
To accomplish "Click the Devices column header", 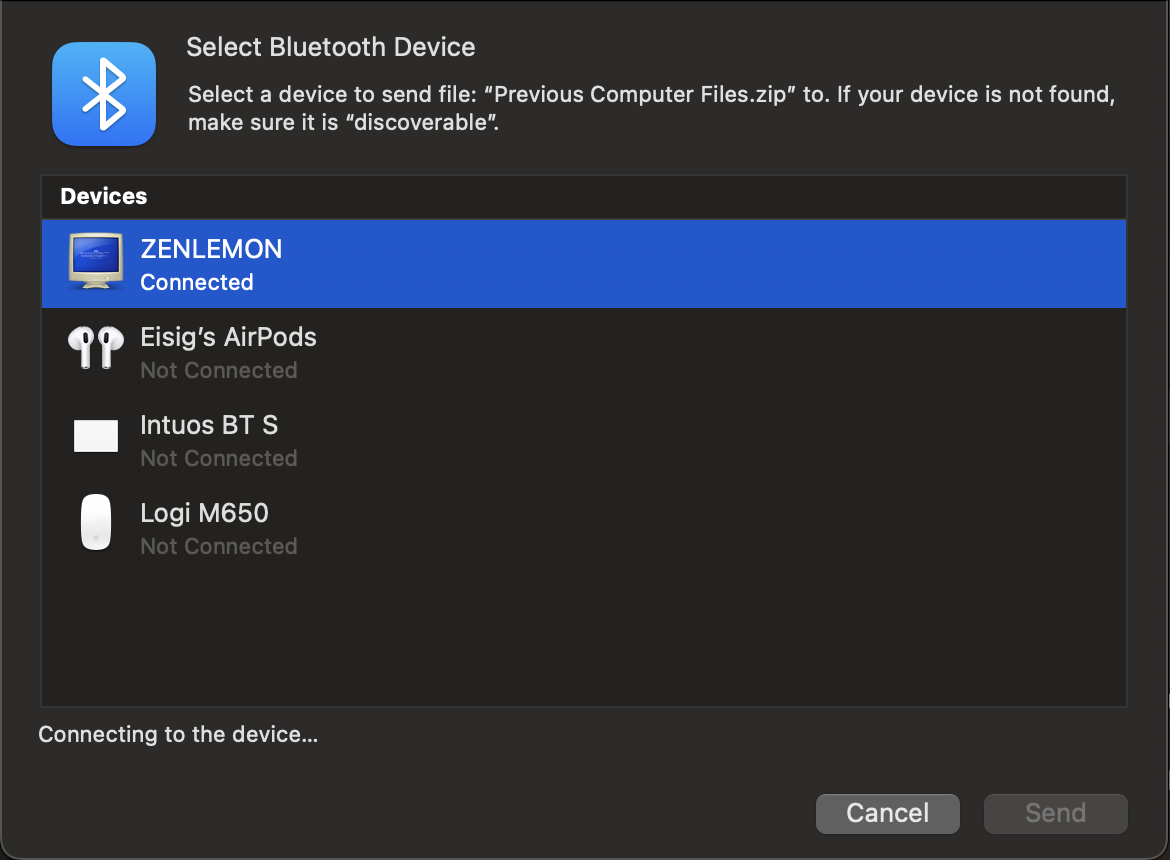I will 104,196.
